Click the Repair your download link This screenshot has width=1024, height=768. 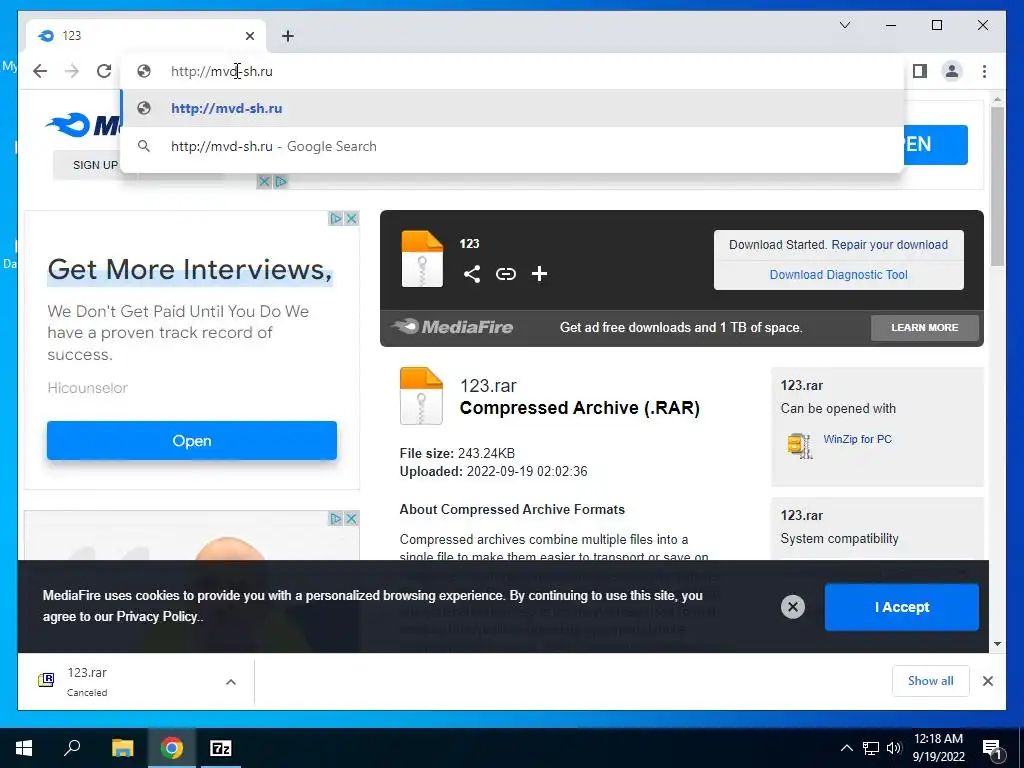pyautogui.click(x=889, y=245)
